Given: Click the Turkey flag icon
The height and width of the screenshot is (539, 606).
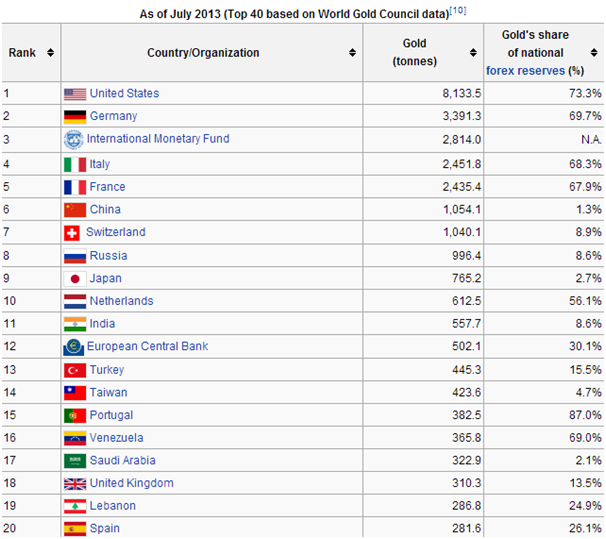Looking at the screenshot, I should pos(75,370).
